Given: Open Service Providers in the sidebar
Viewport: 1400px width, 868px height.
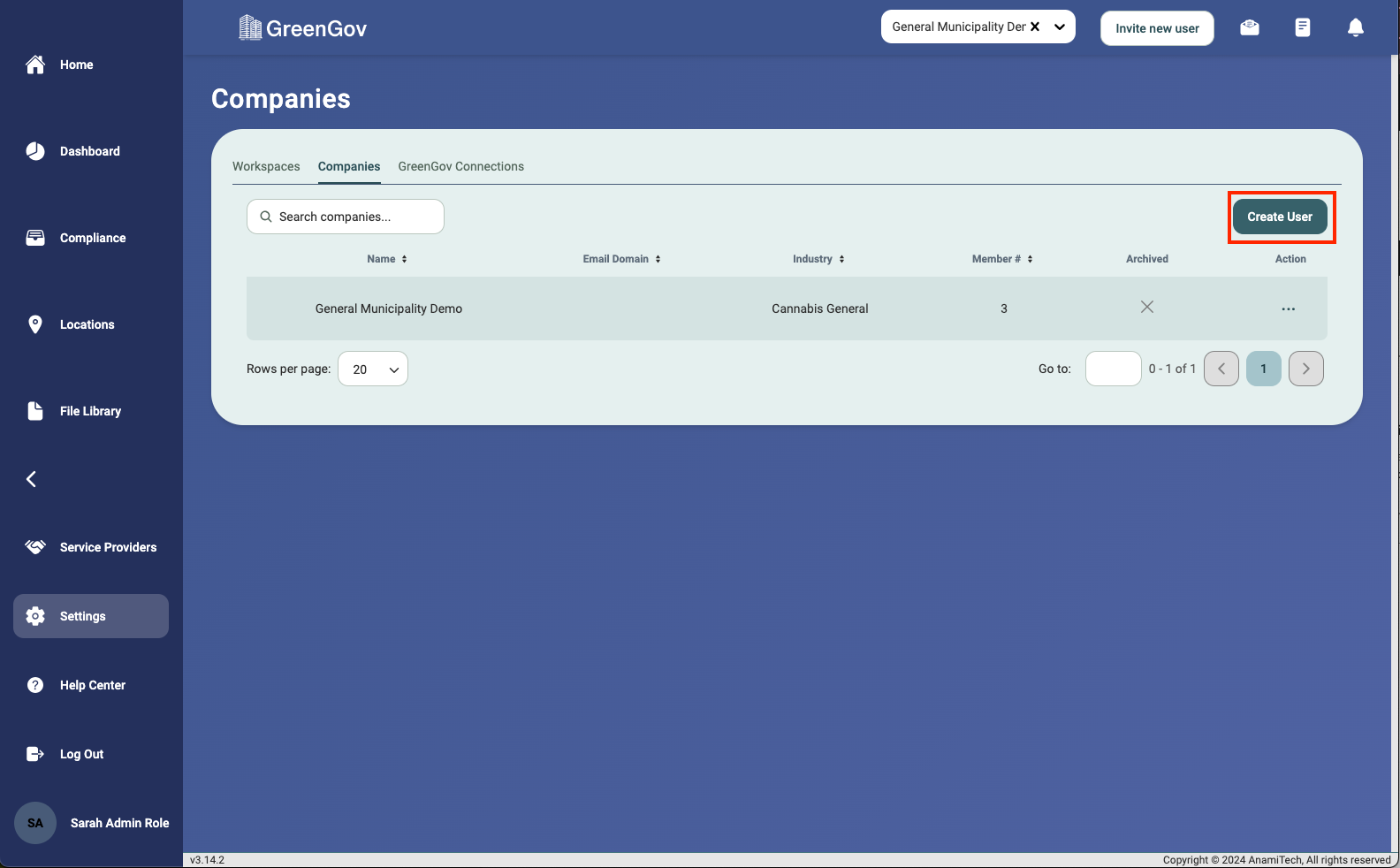Looking at the screenshot, I should [109, 547].
